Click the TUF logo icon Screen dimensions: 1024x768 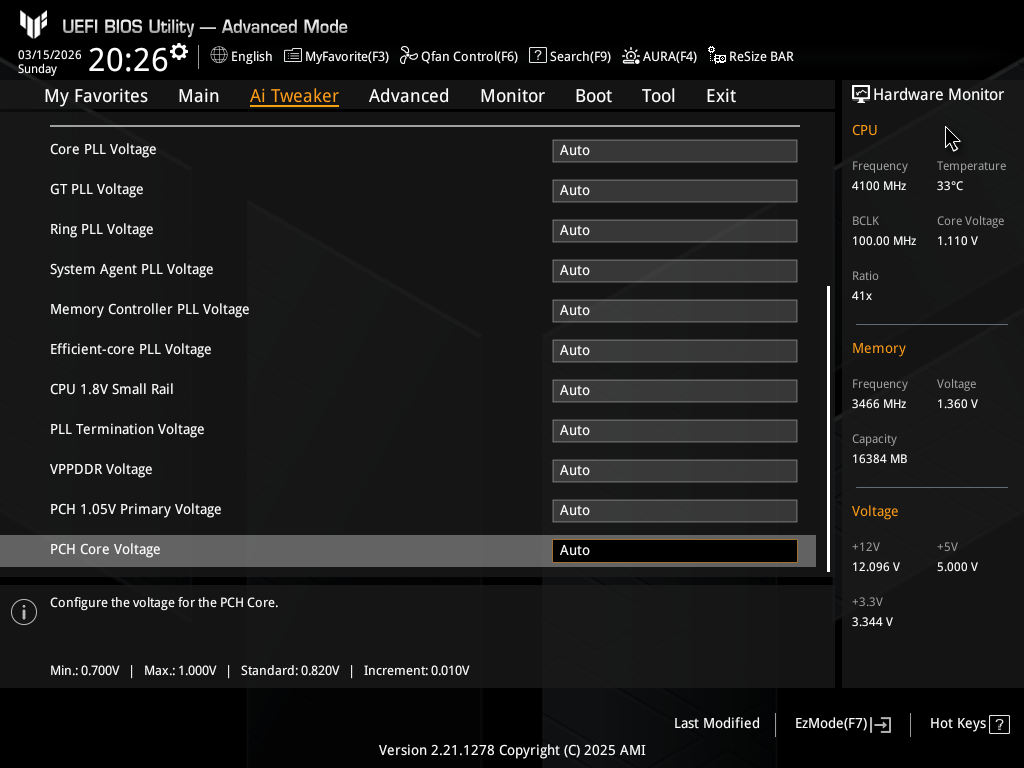click(33, 25)
